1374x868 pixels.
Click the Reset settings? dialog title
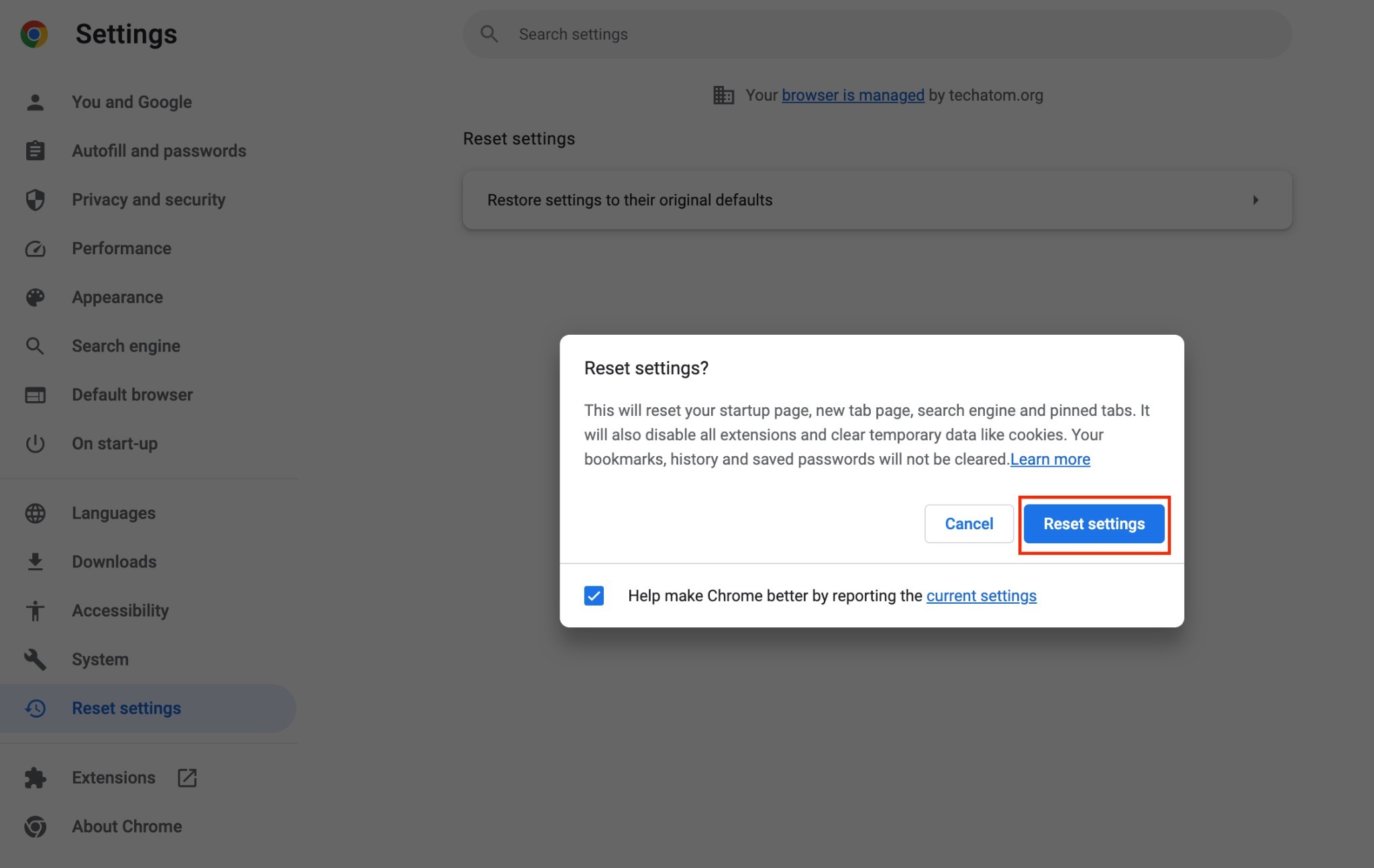[x=646, y=368]
